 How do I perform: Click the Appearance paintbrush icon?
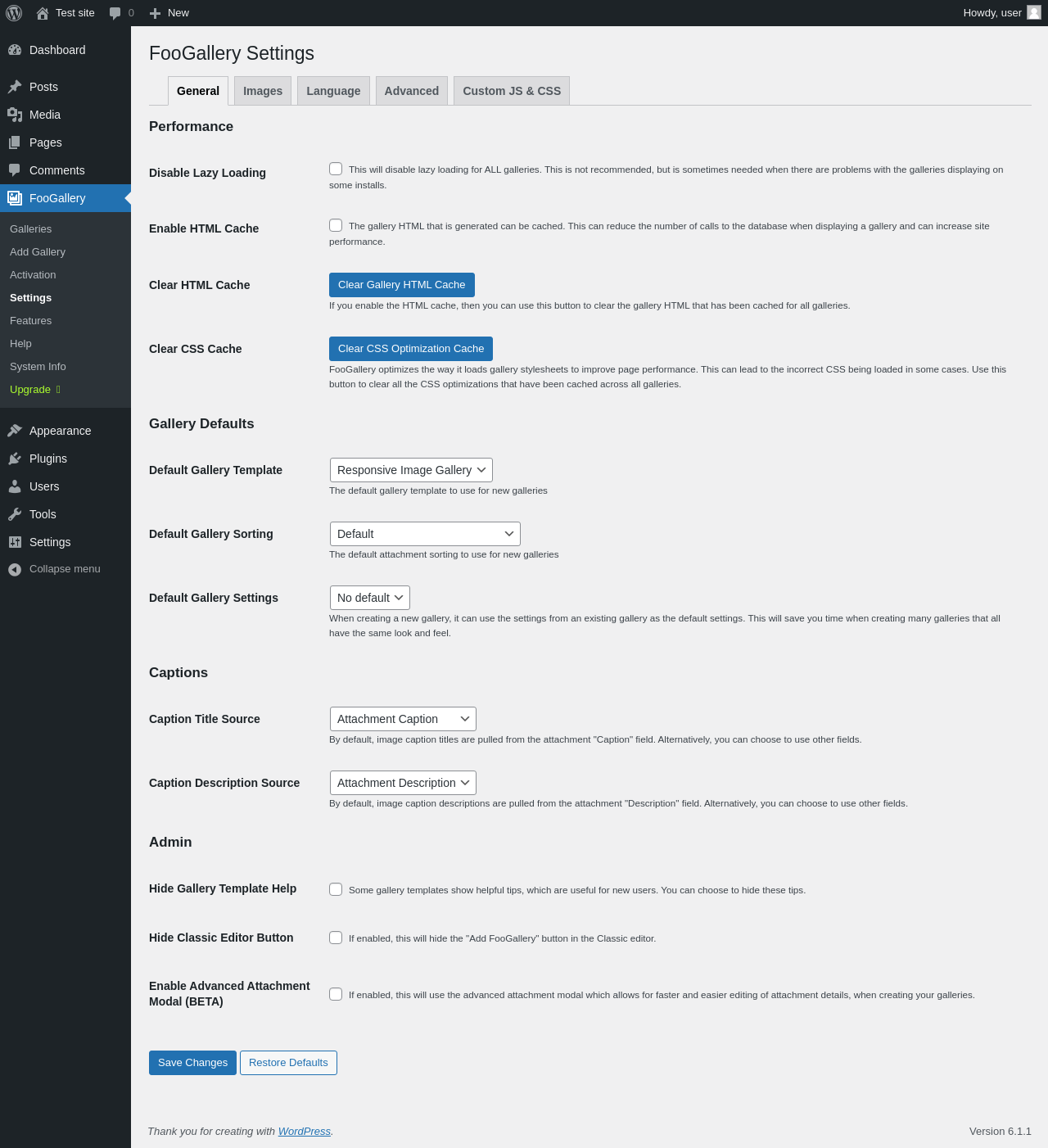(15, 431)
